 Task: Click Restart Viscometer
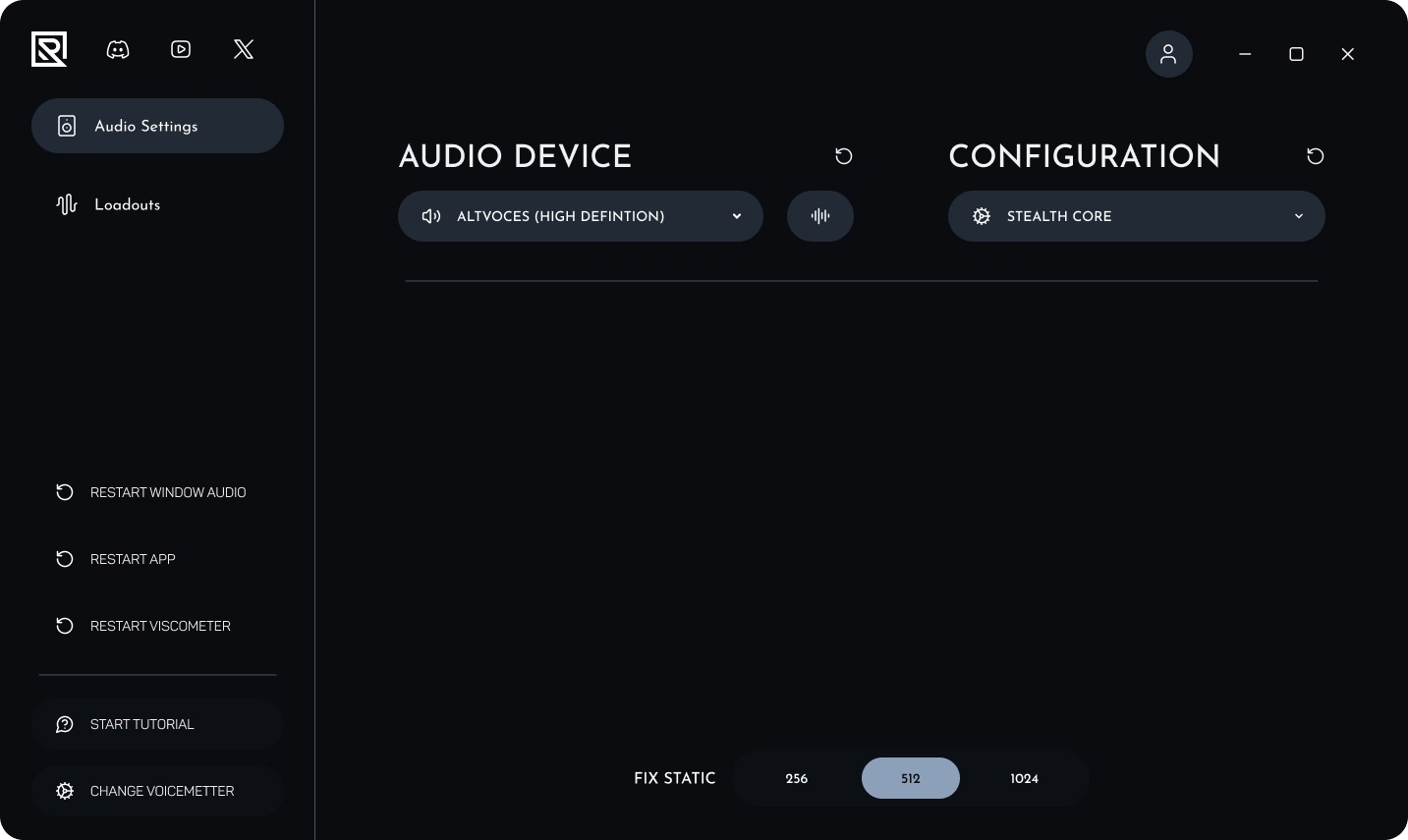[157, 626]
